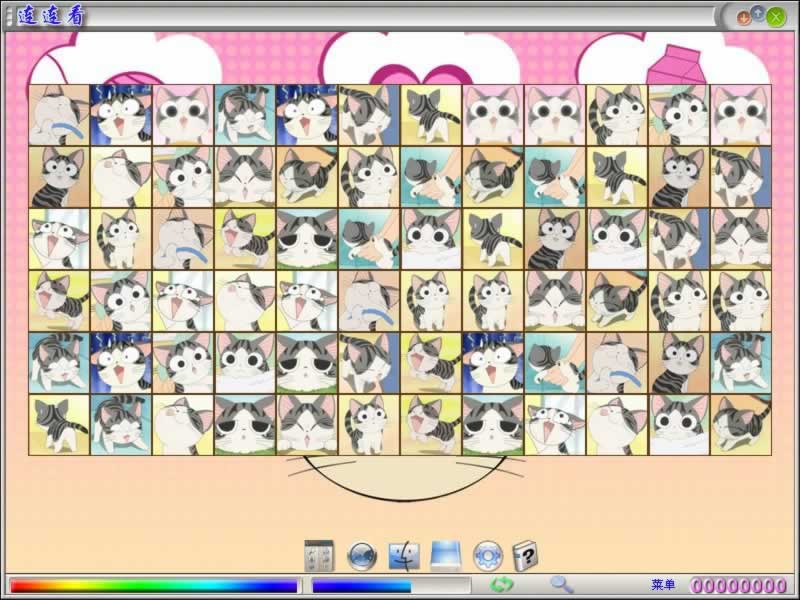This screenshot has height=600, width=800.
Task: Open the help book with question mark
Action: [x=525, y=556]
